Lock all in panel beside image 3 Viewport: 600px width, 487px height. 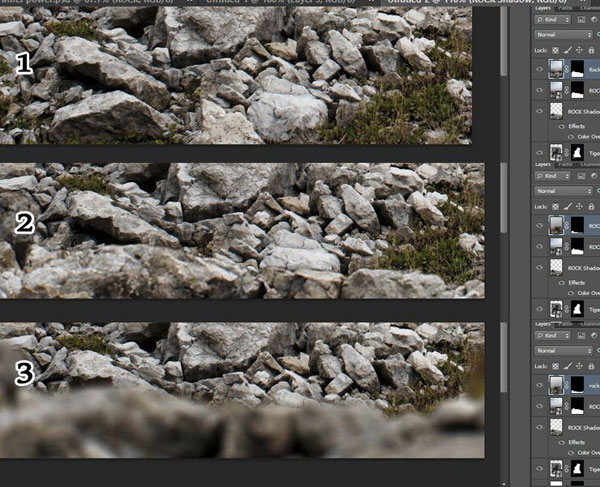tap(591, 366)
